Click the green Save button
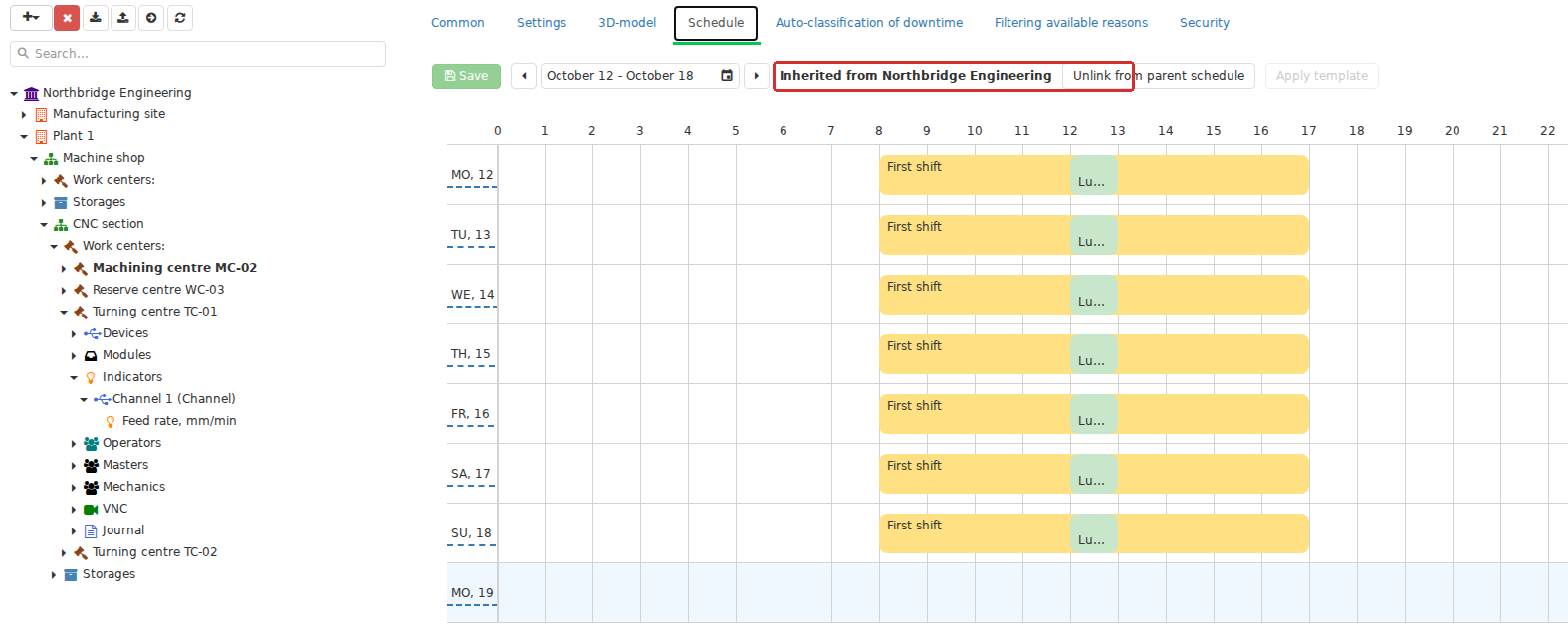Viewport: 1568px width, 633px height. [x=466, y=76]
